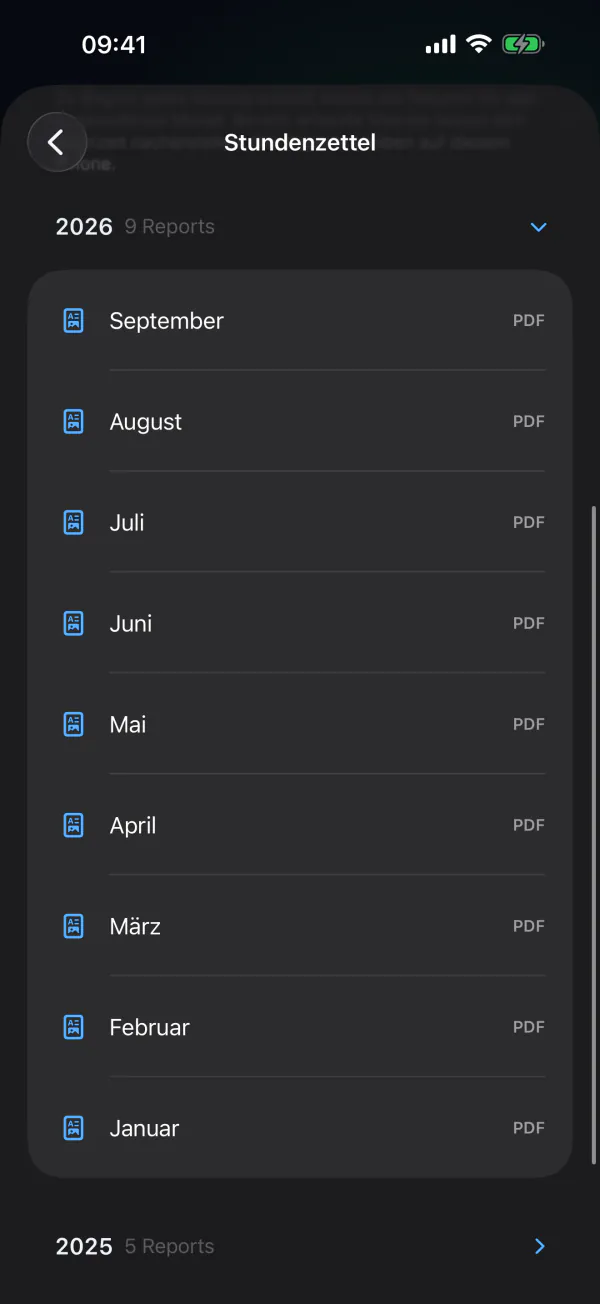The width and height of the screenshot is (600, 1304).
Task: Collapse the 2026 reports section chevron
Action: tap(539, 227)
